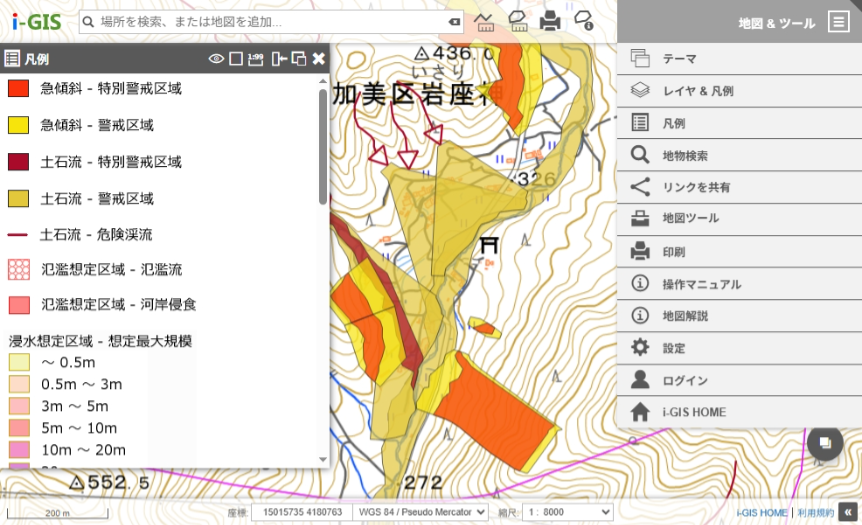Click the legend panel scrollbar thumb

click(323, 146)
